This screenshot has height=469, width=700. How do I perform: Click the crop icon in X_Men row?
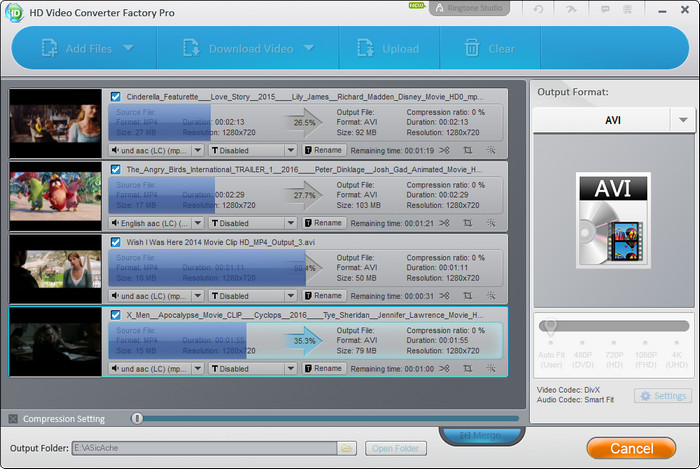tap(467, 369)
